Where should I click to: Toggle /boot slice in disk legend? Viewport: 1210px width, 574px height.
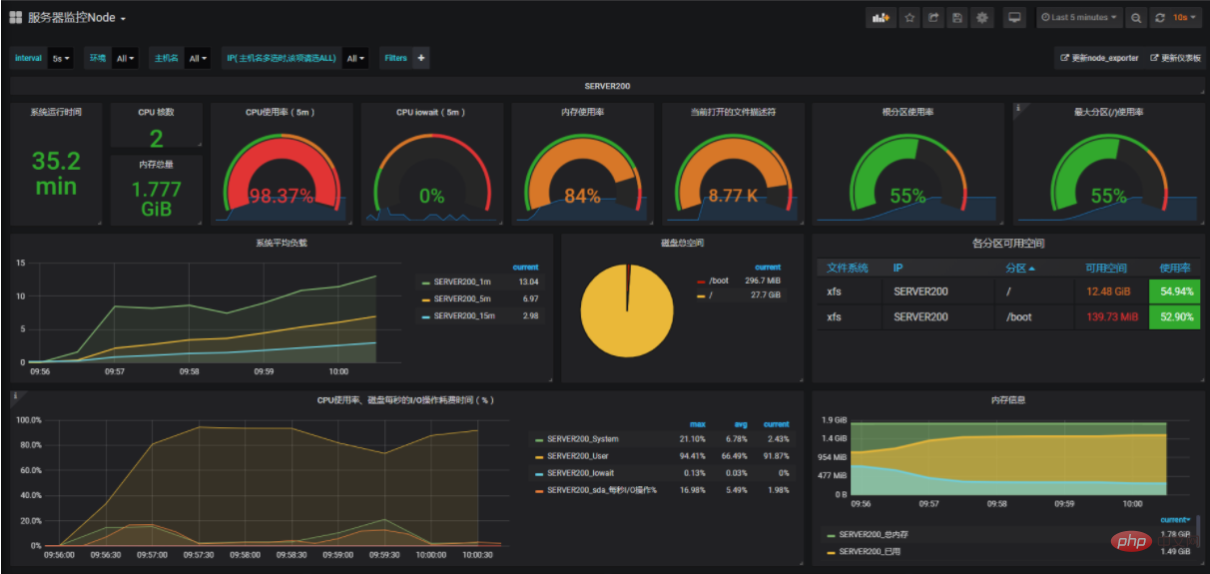click(x=719, y=282)
